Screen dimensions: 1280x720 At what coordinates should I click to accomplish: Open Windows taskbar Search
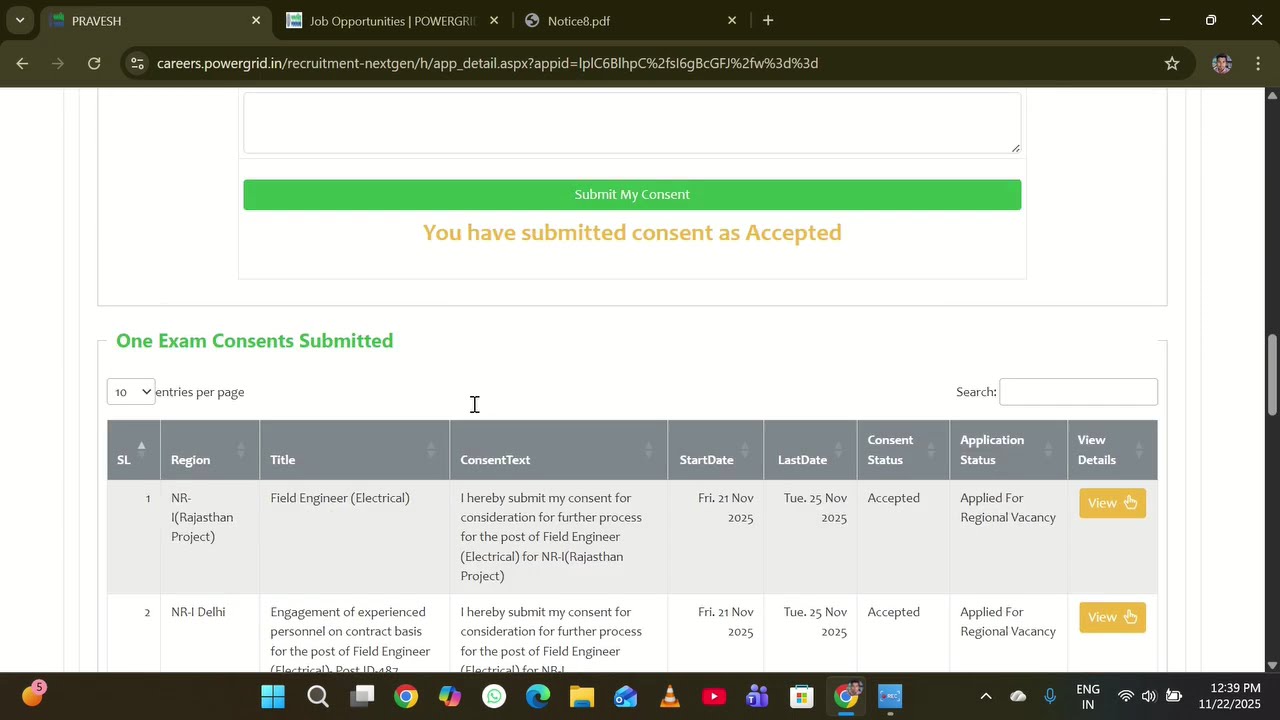click(318, 697)
